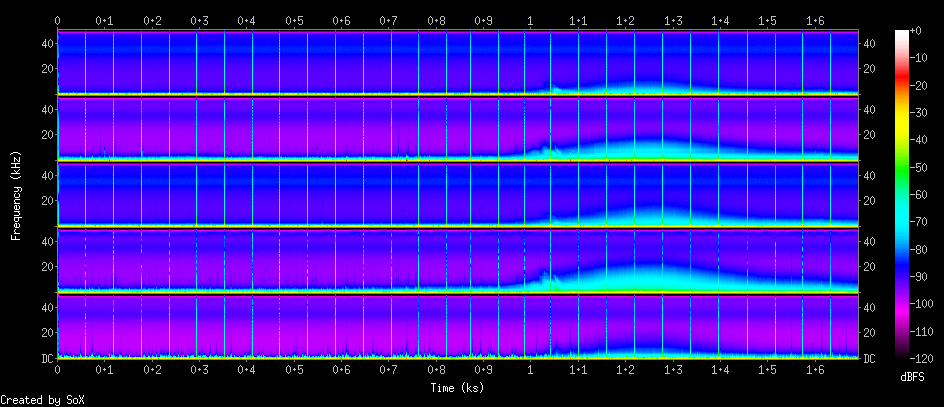The image size is (944, 407).
Task: Select the top channel spectrogram panel
Action: click(x=457, y=62)
